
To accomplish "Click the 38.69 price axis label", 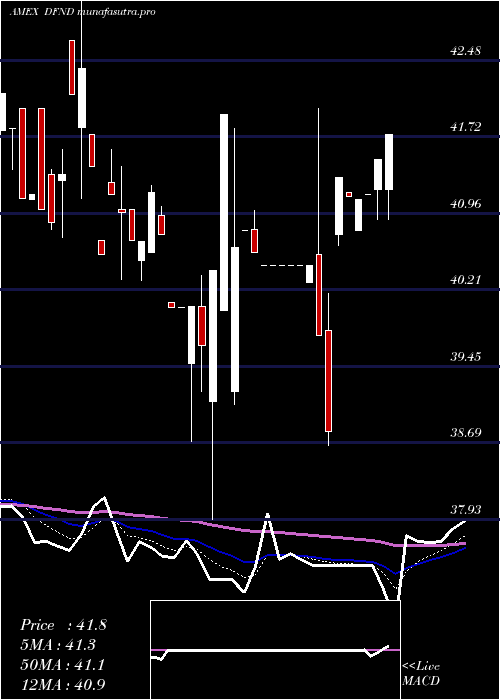I will [x=466, y=433].
